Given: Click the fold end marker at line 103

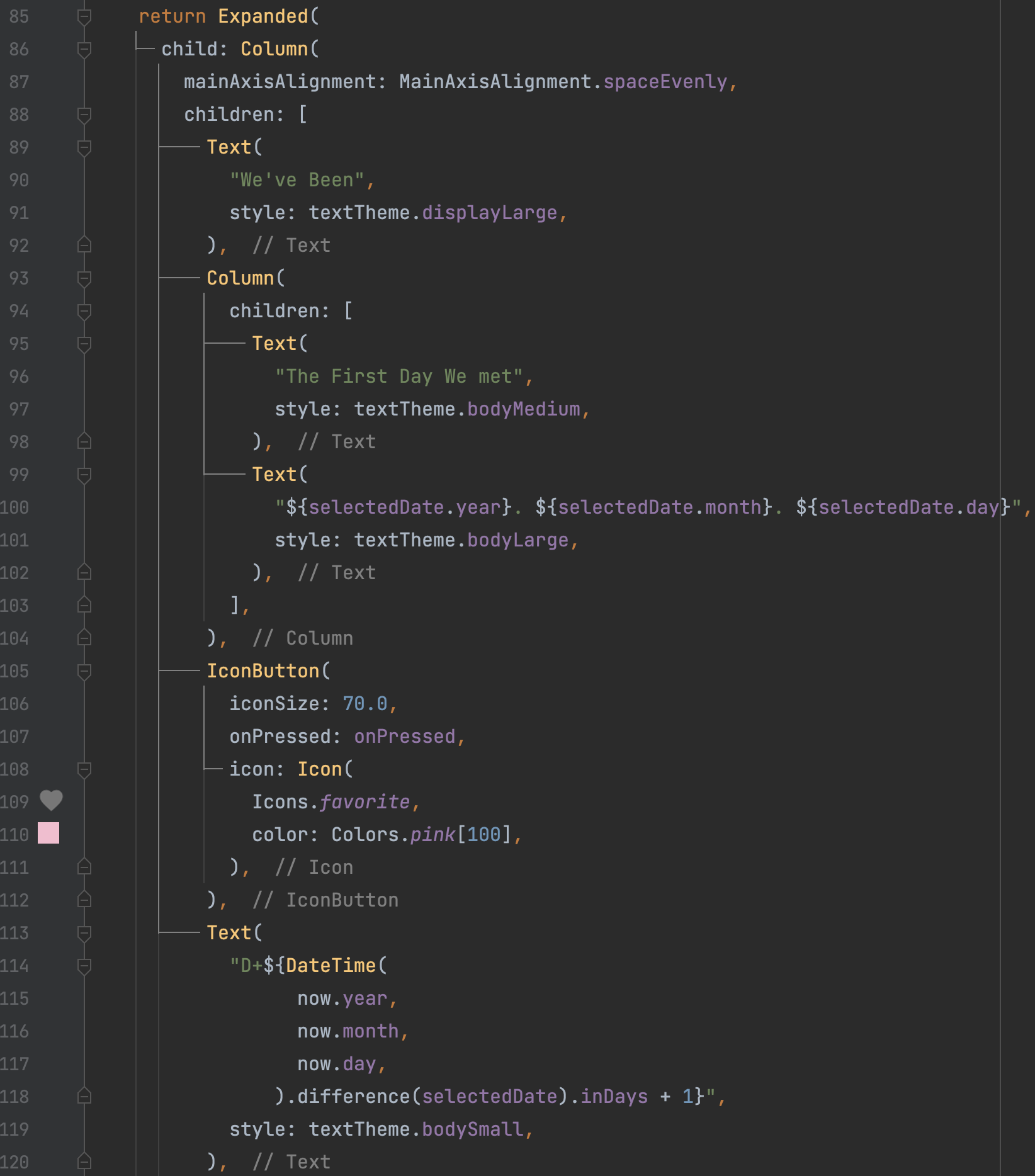Looking at the screenshot, I should coord(84,606).
